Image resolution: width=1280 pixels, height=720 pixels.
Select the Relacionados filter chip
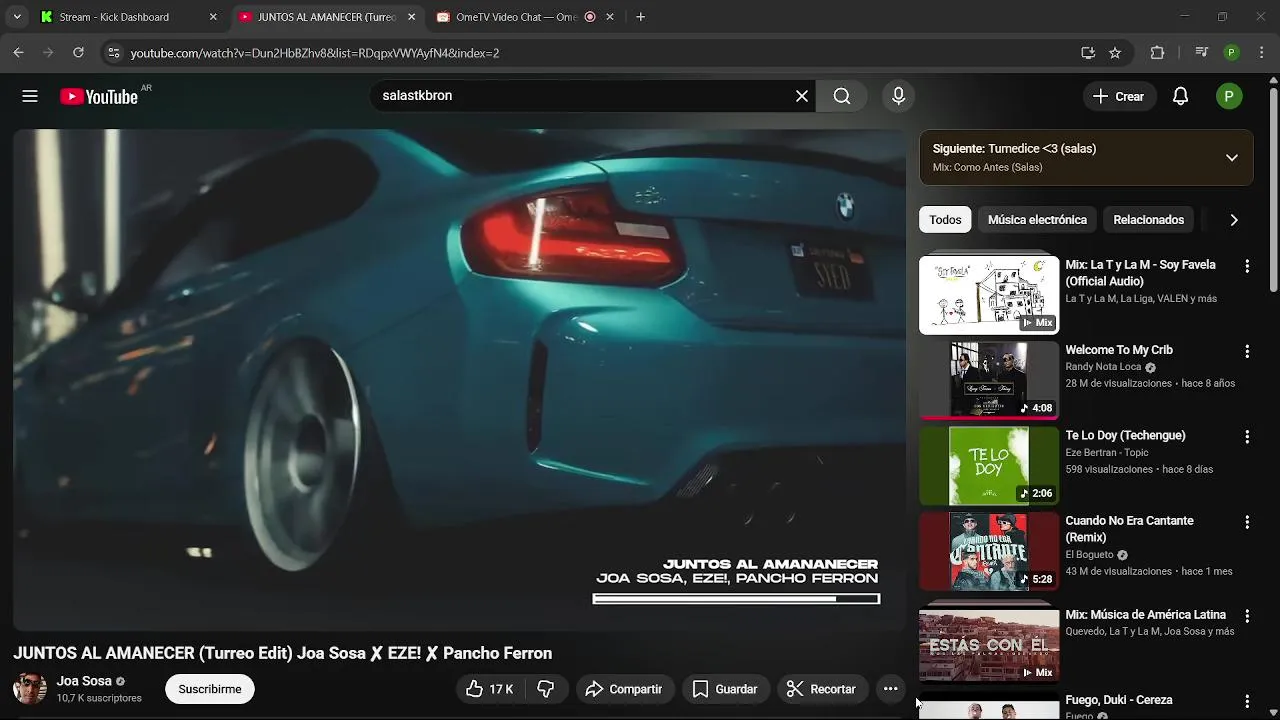tap(1148, 220)
